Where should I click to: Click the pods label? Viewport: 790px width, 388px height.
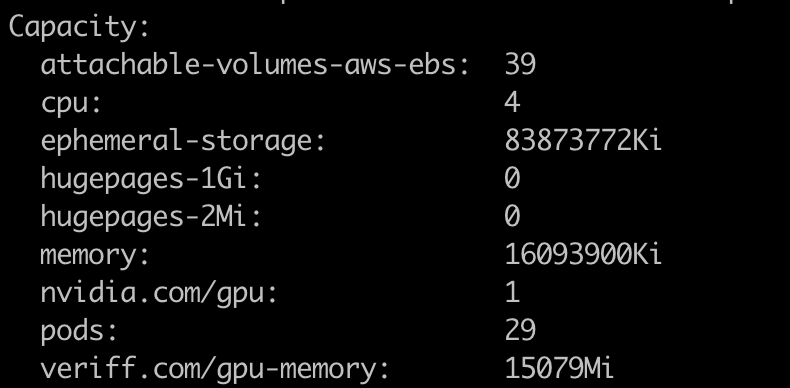pos(79,332)
